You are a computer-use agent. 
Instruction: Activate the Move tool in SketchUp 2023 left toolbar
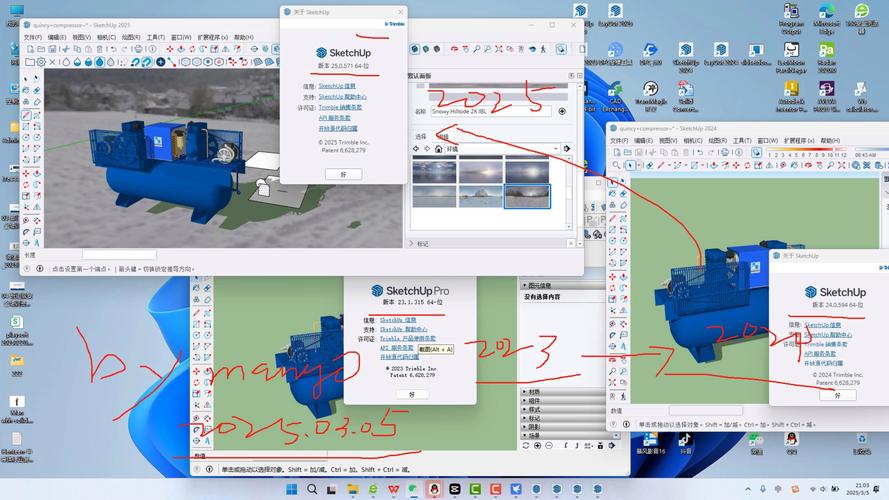tap(196, 371)
